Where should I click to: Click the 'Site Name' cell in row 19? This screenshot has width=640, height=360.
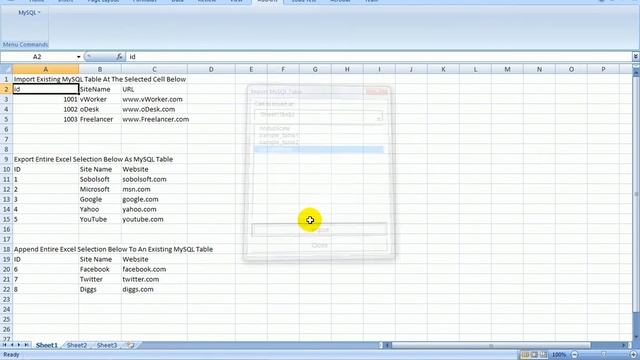pos(100,259)
